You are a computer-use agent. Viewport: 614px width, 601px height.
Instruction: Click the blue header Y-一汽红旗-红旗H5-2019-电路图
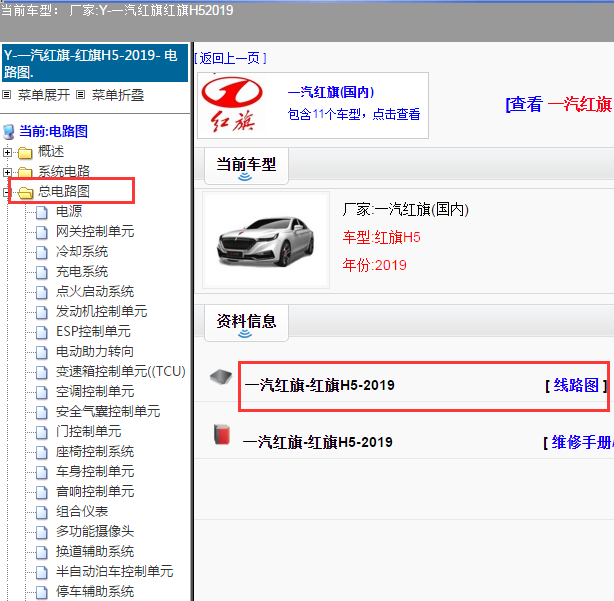95,63
